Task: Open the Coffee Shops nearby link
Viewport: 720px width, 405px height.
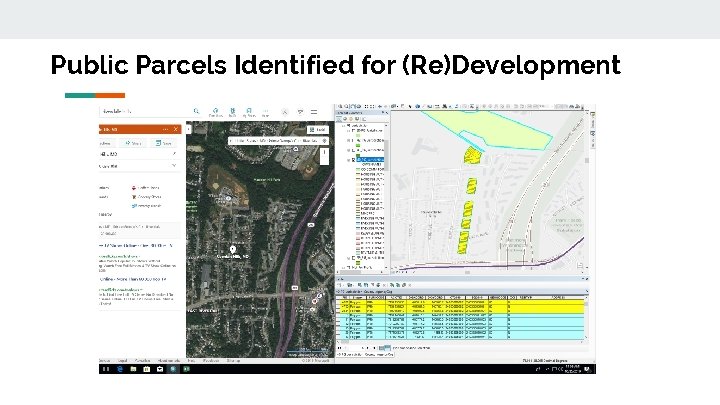Action: [x=146, y=188]
